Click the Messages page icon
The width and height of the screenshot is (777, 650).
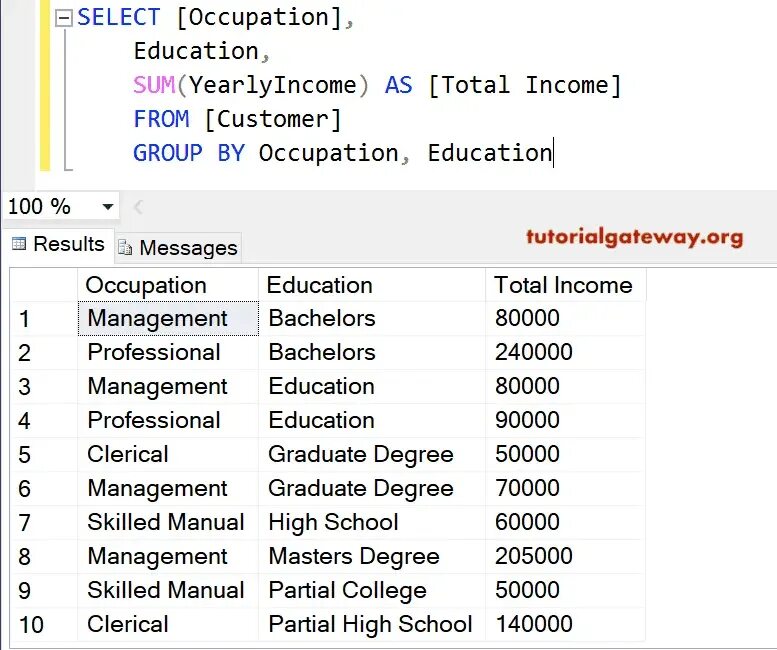point(125,247)
